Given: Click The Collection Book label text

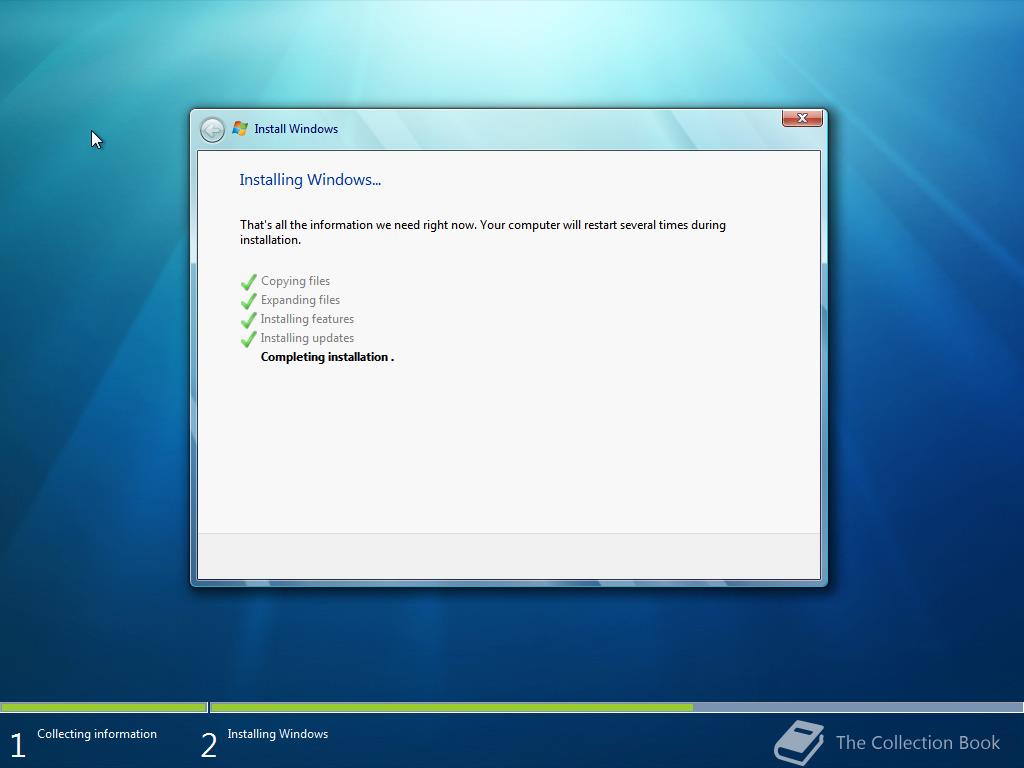Looking at the screenshot, I should [917, 742].
